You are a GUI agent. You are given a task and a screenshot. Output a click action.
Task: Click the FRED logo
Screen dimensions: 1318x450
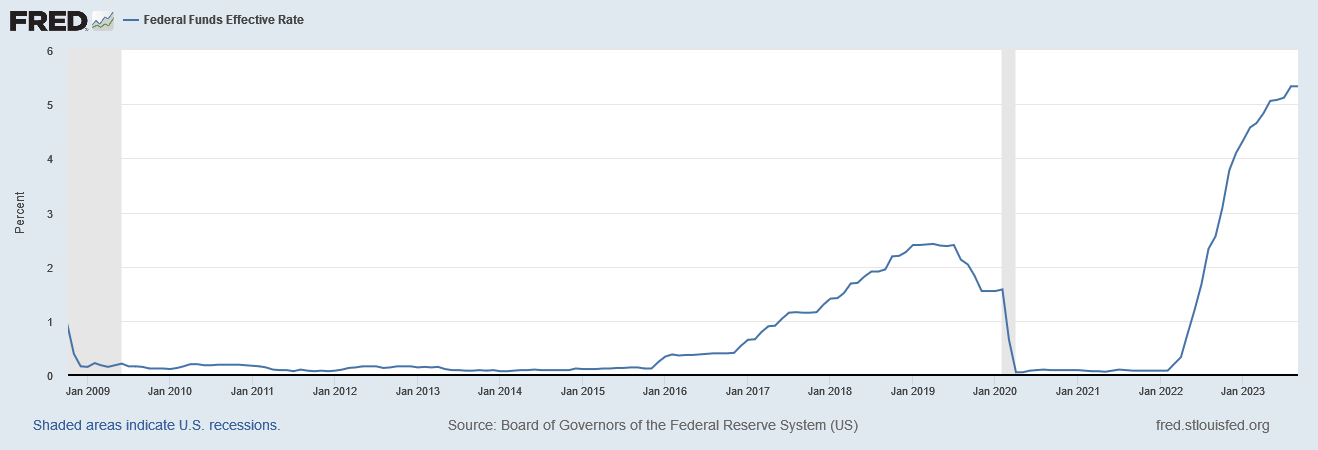coord(47,20)
